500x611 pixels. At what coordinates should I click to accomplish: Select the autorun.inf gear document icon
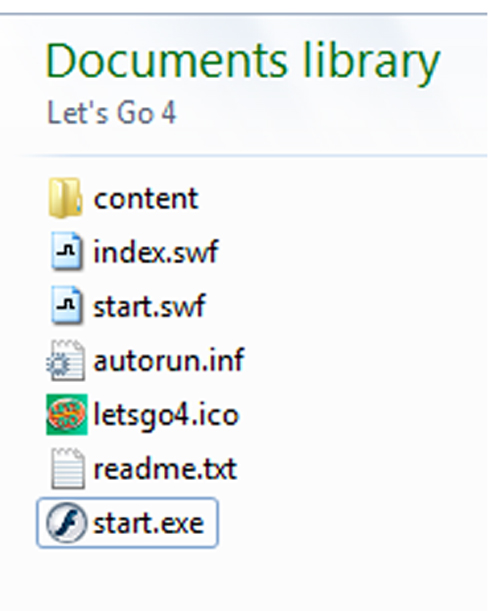65,360
